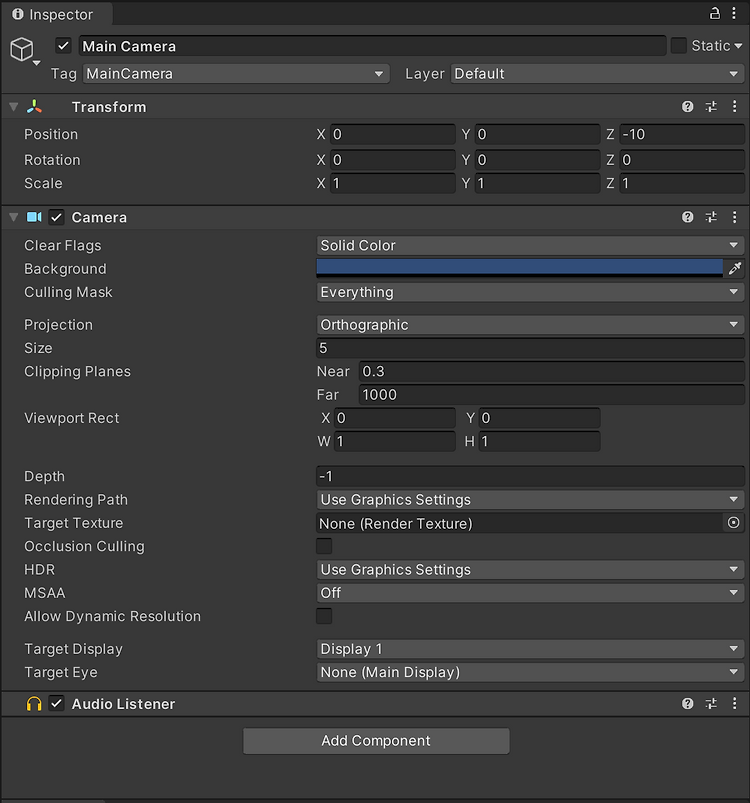750x803 pixels.
Task: Open the Tag dropdown MainCamera
Action: click(236, 74)
